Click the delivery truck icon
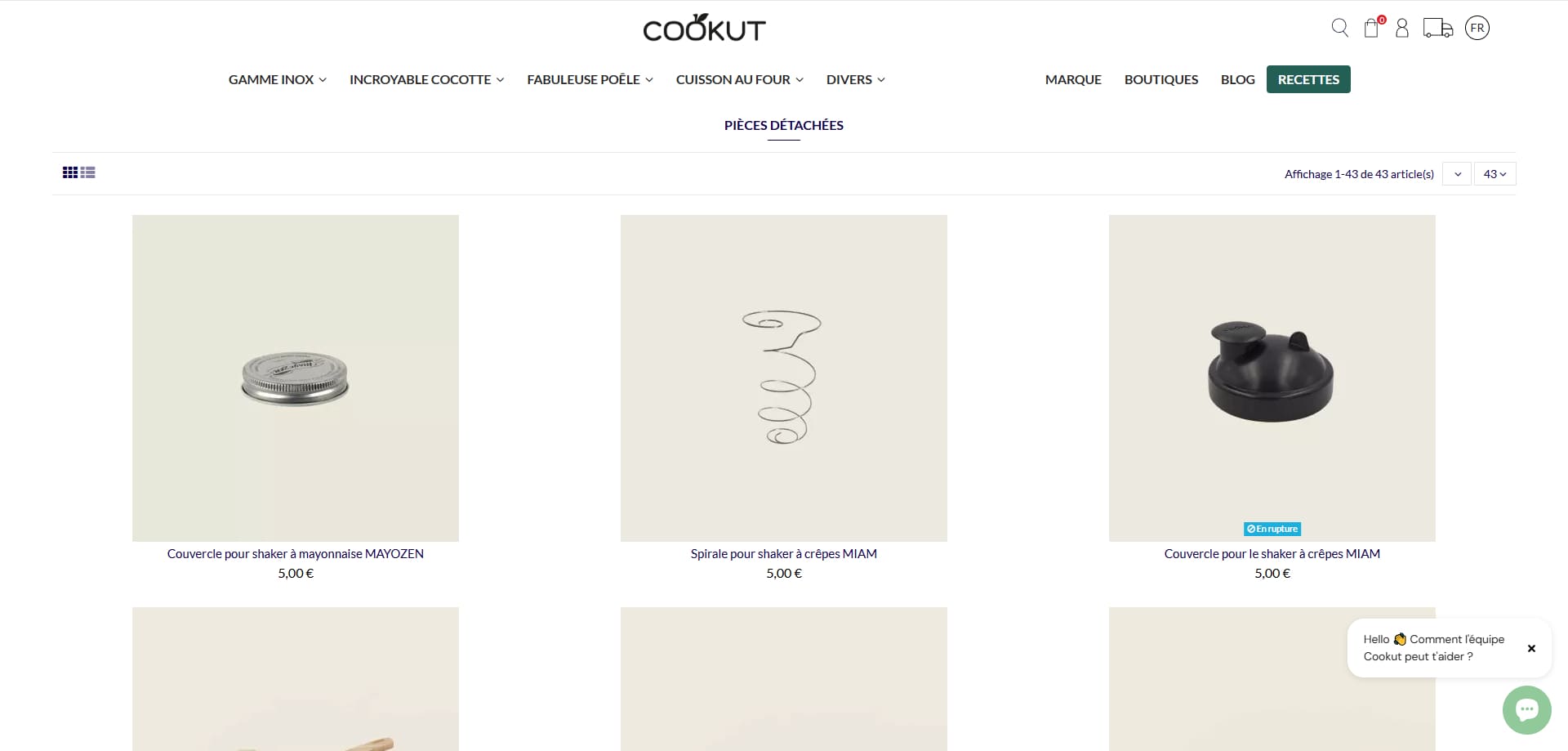Image resolution: width=1568 pixels, height=751 pixels. 1438,28
